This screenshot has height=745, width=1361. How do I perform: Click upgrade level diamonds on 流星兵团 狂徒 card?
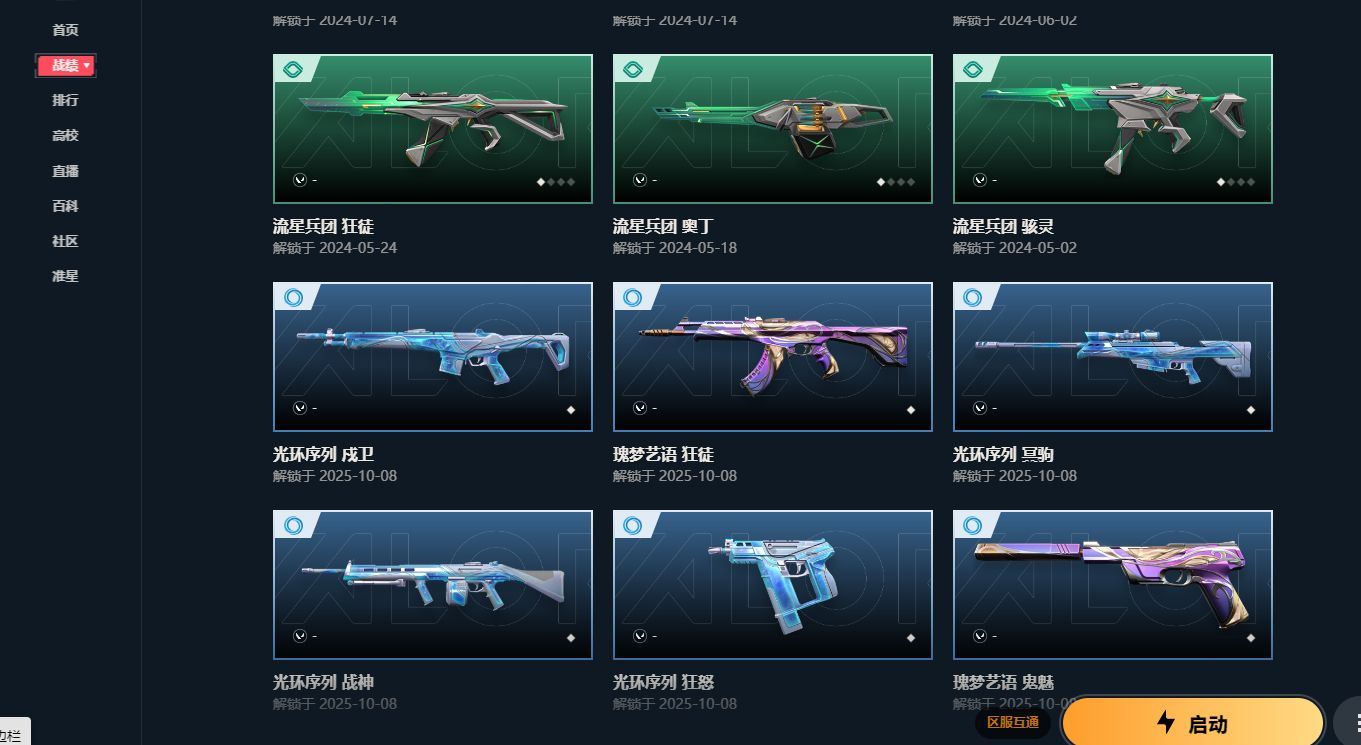click(556, 182)
